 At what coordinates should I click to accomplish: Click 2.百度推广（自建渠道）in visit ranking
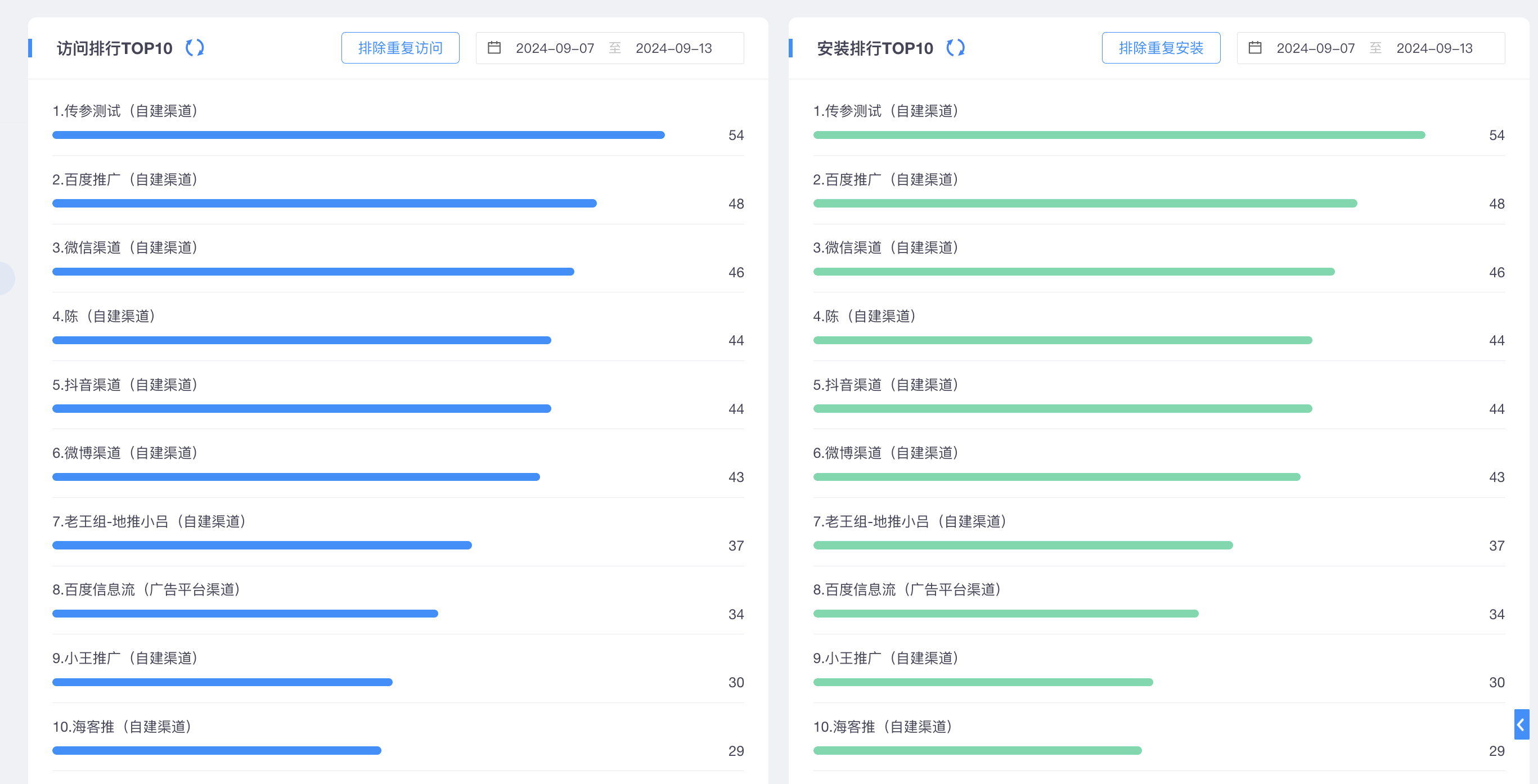click(125, 180)
